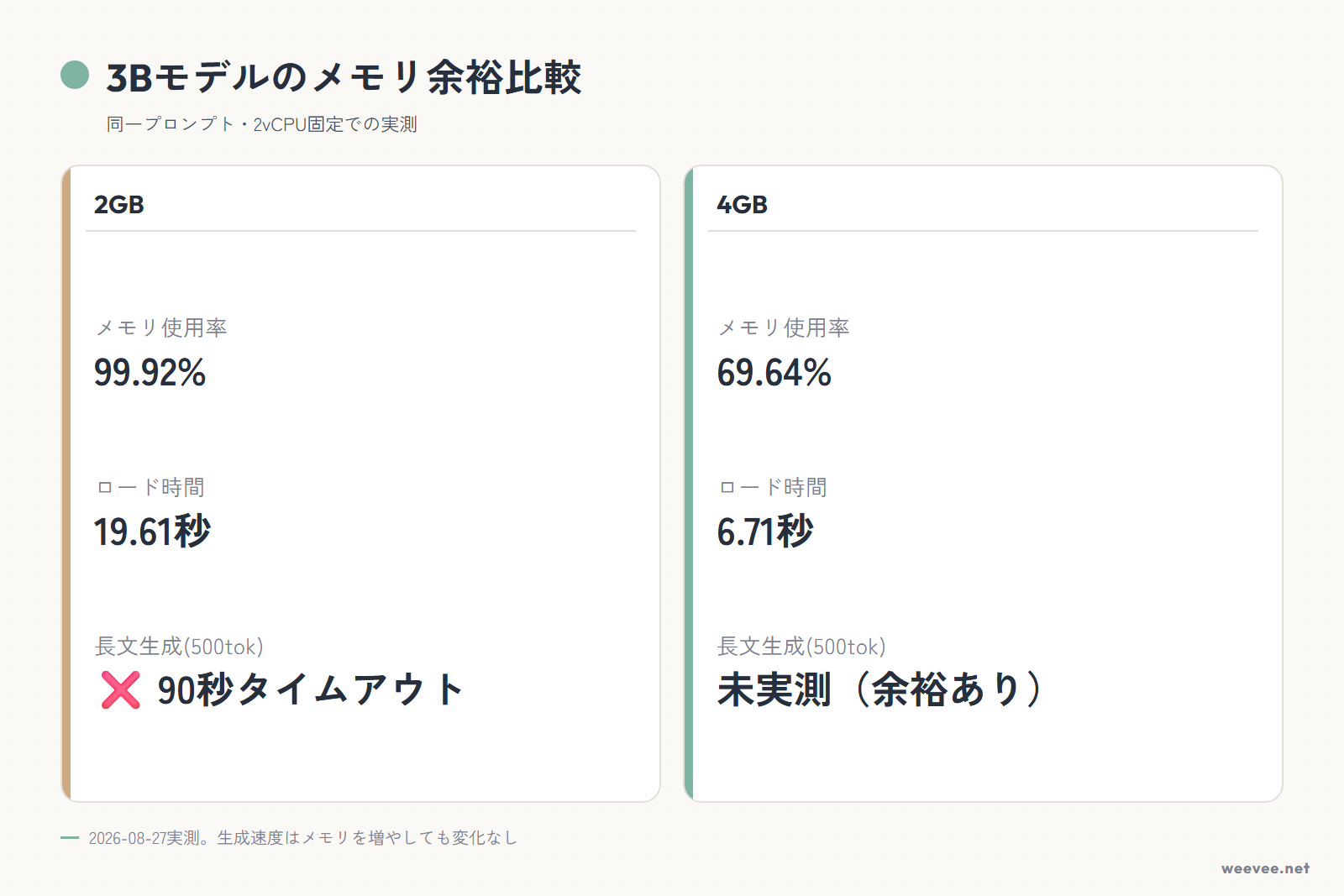Select the "69.64%" memory usage value

click(774, 373)
